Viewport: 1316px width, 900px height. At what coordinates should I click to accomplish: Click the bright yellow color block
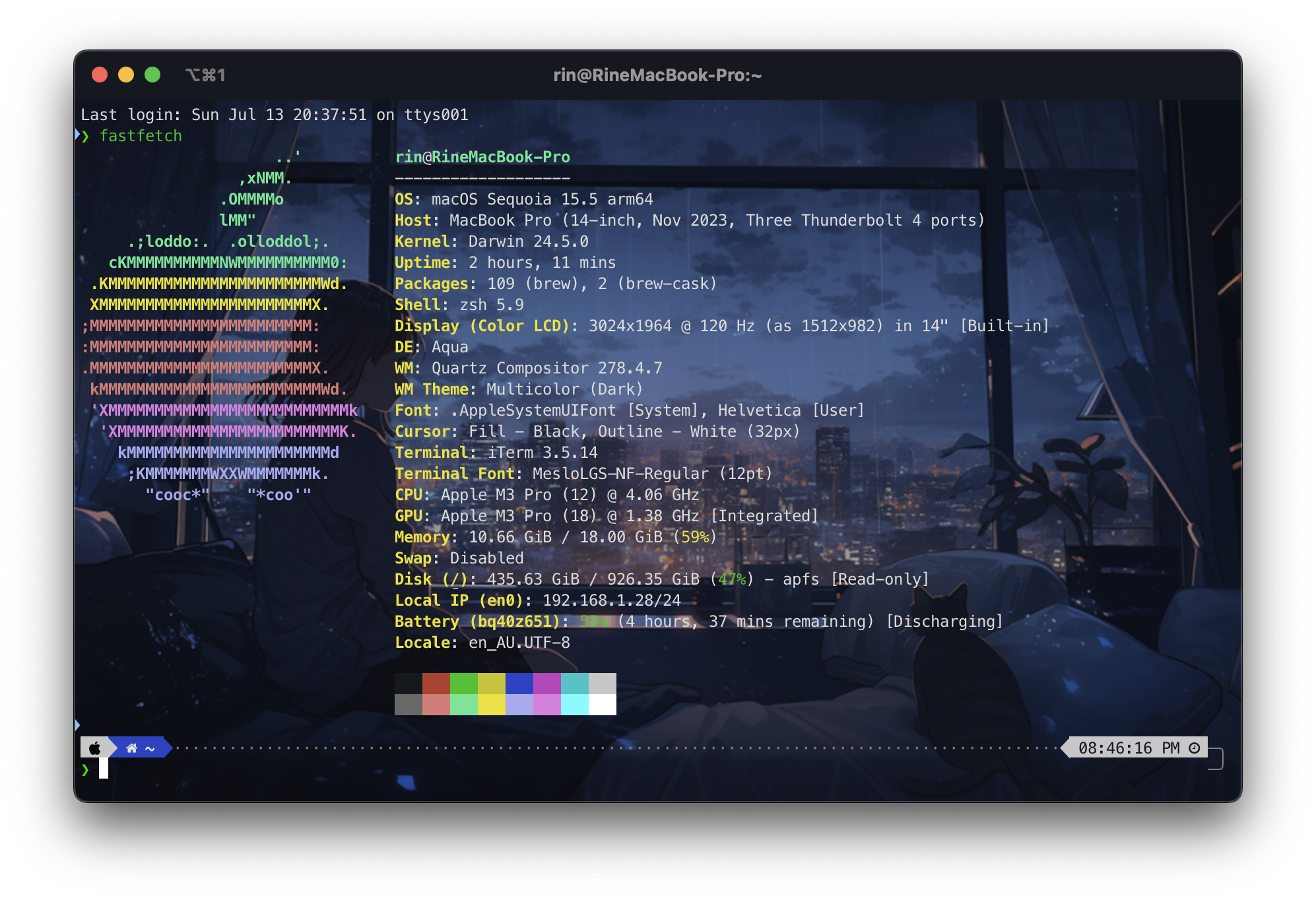point(491,705)
